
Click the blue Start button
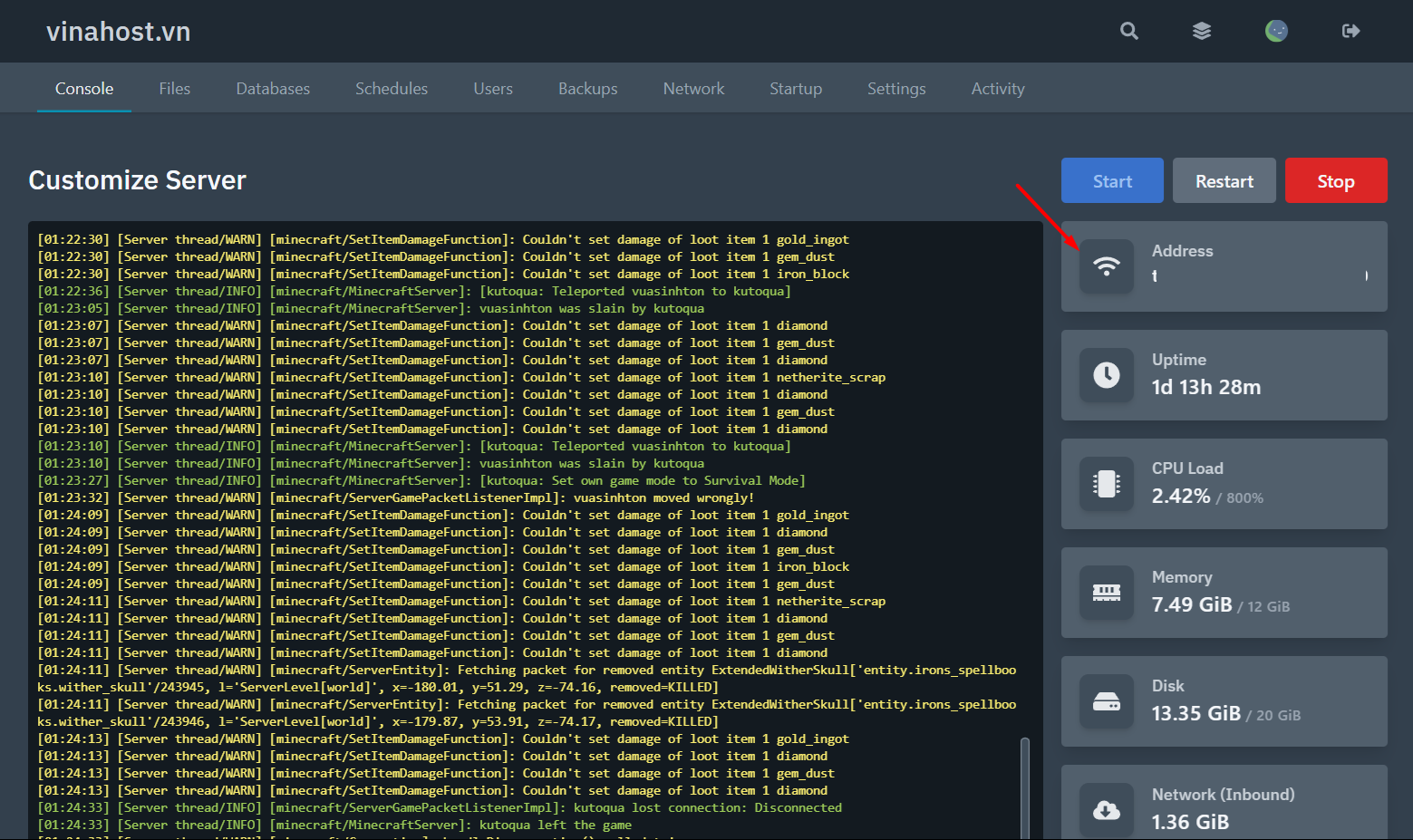pyautogui.click(x=1112, y=180)
